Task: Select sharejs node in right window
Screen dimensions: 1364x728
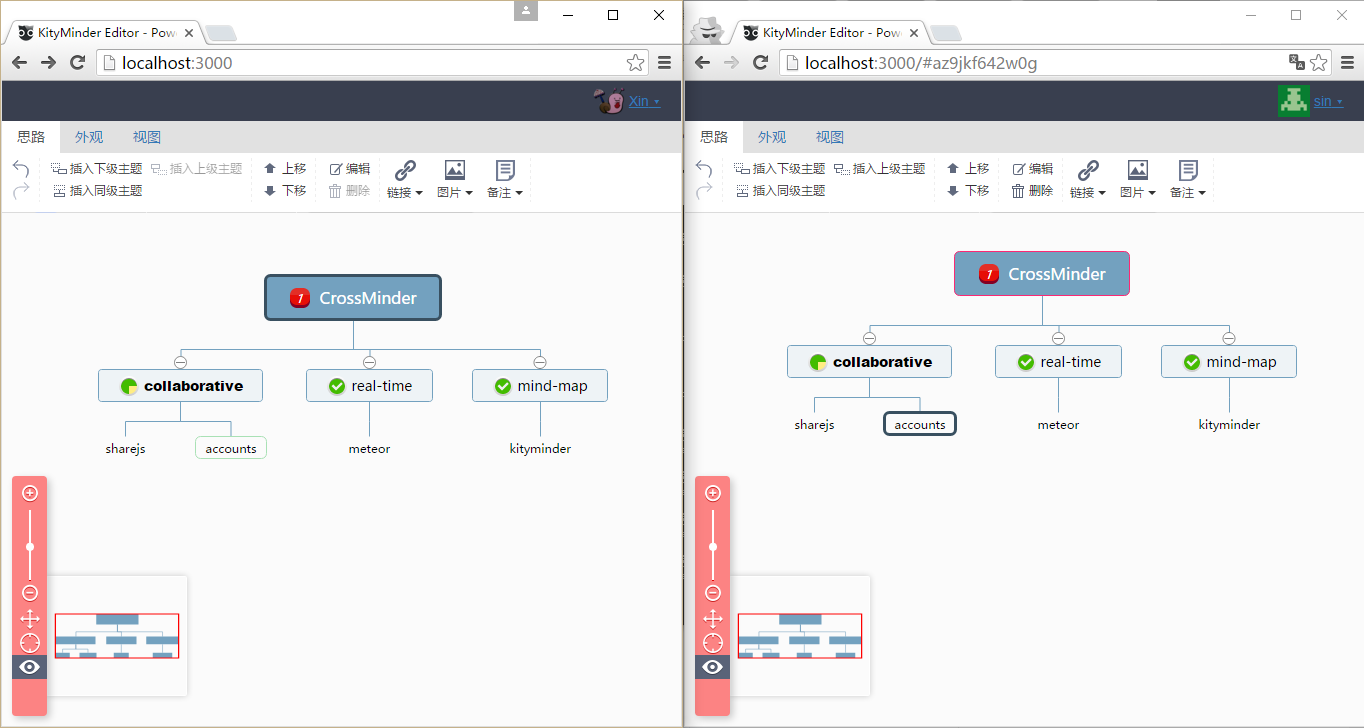Action: click(x=814, y=425)
